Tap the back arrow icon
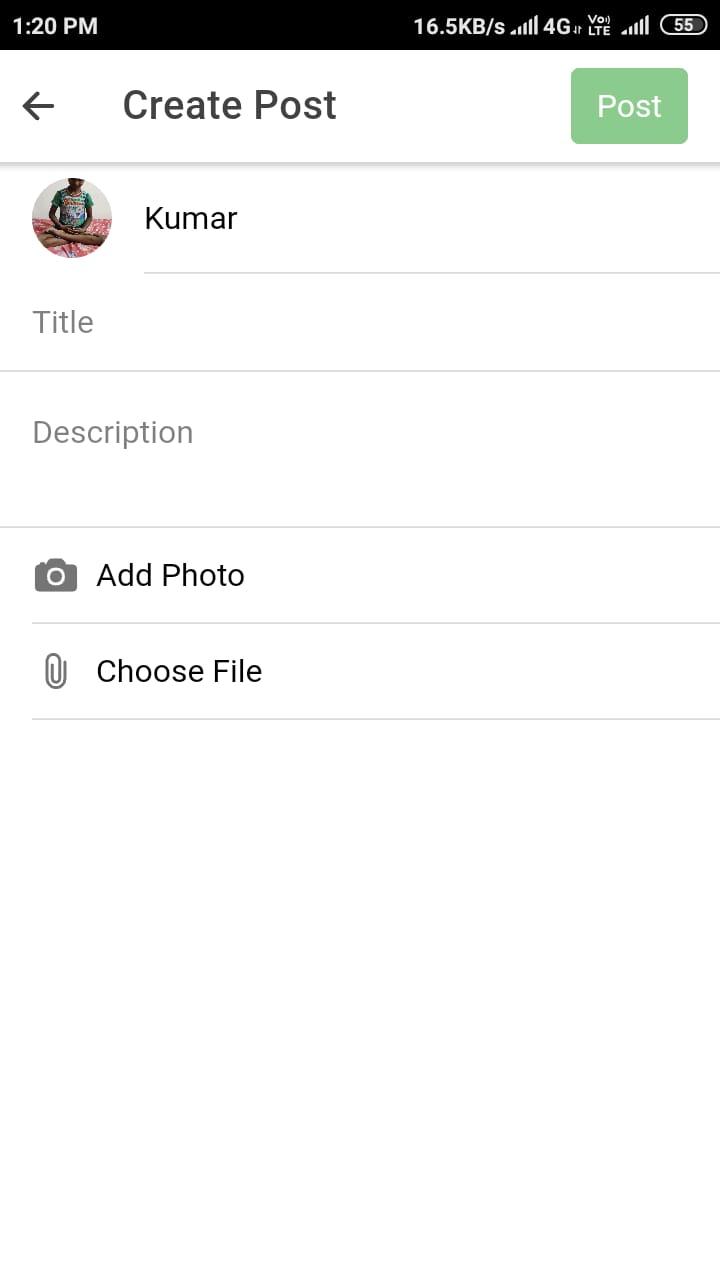Screen dimensions: 720x1280 38,106
